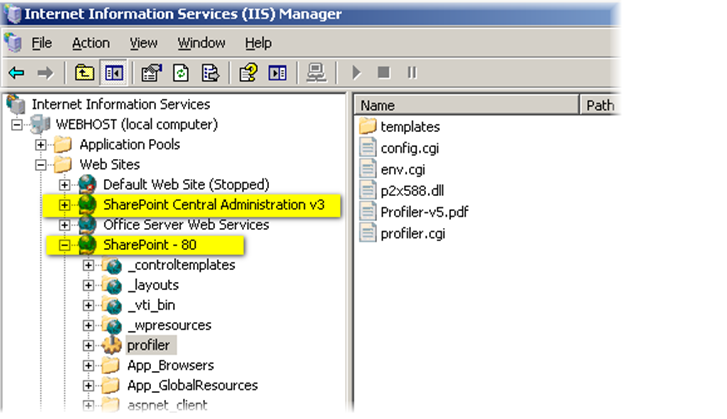Click the Back arrow toolbar icon
This screenshot has width=727, height=419.
17,73
